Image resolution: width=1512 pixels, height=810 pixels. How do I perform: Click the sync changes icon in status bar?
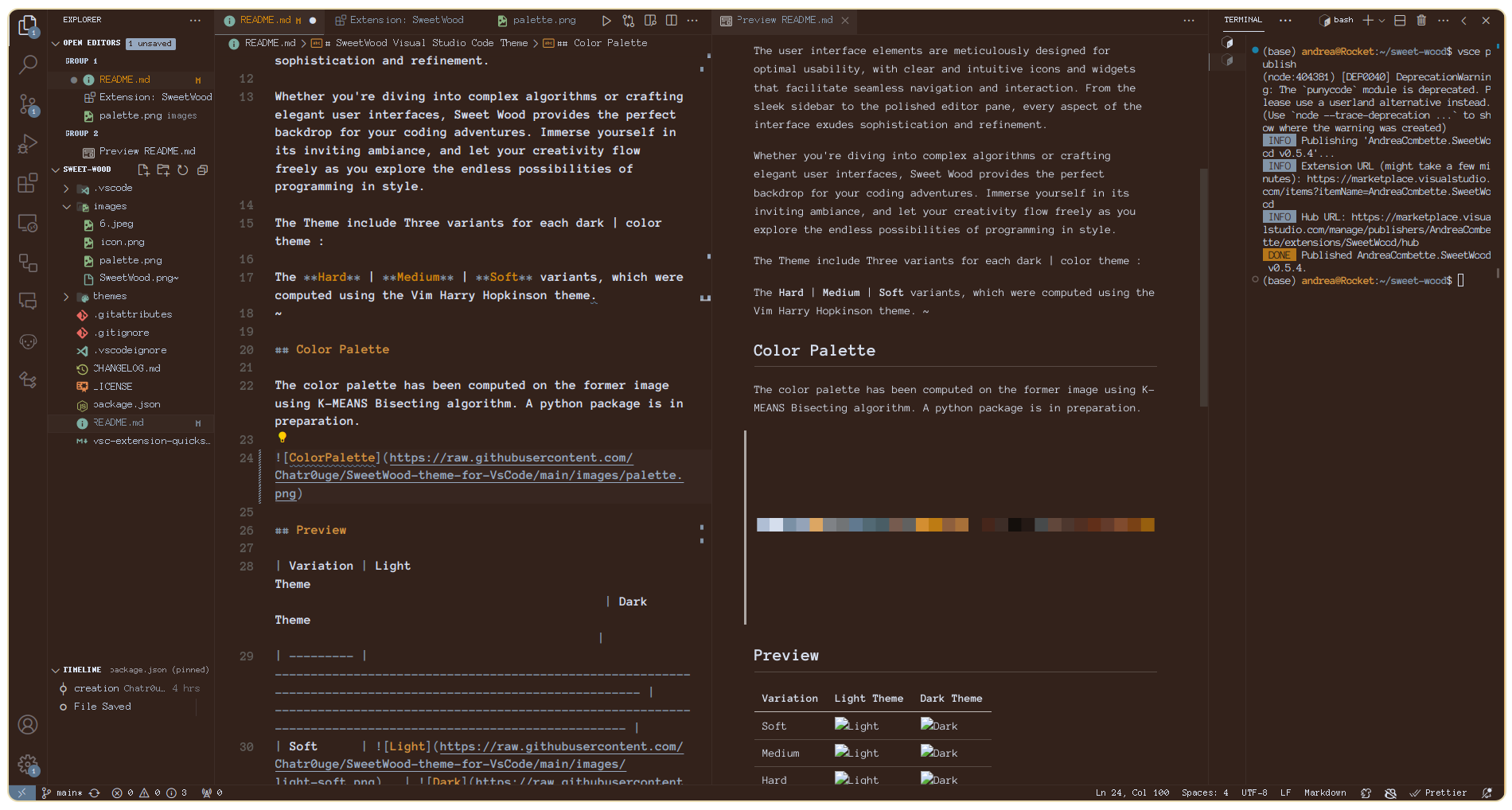click(95, 793)
